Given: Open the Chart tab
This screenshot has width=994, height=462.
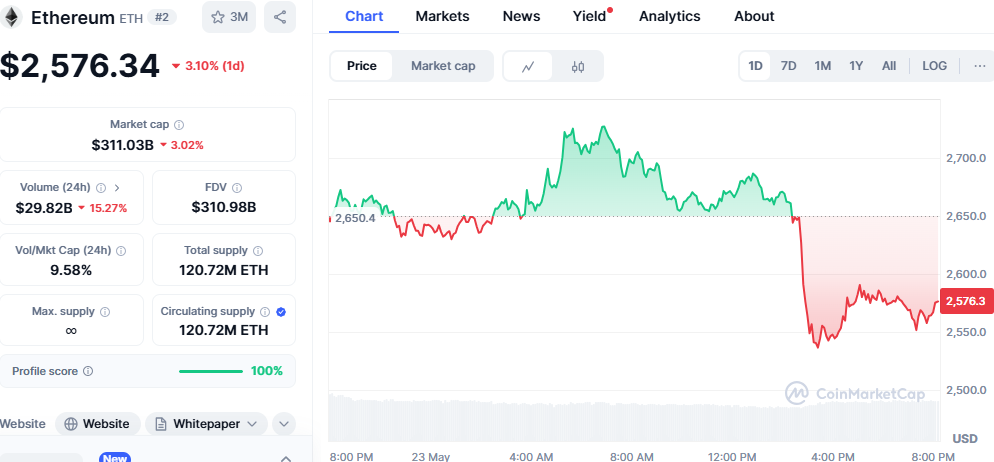Looking at the screenshot, I should point(364,16).
